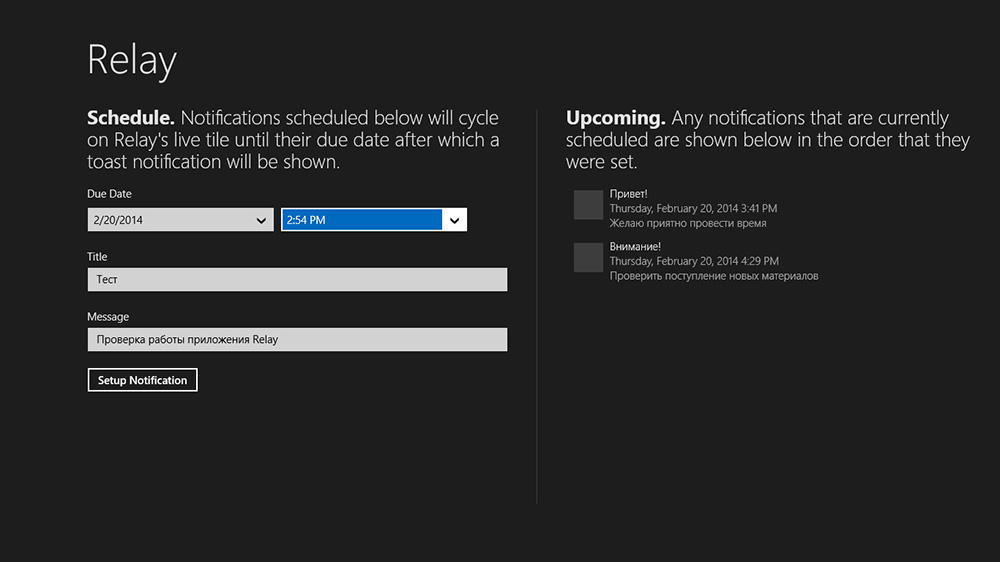Click the Message field with Проверка работы text
This screenshot has height=562, width=1000.
pos(297,339)
